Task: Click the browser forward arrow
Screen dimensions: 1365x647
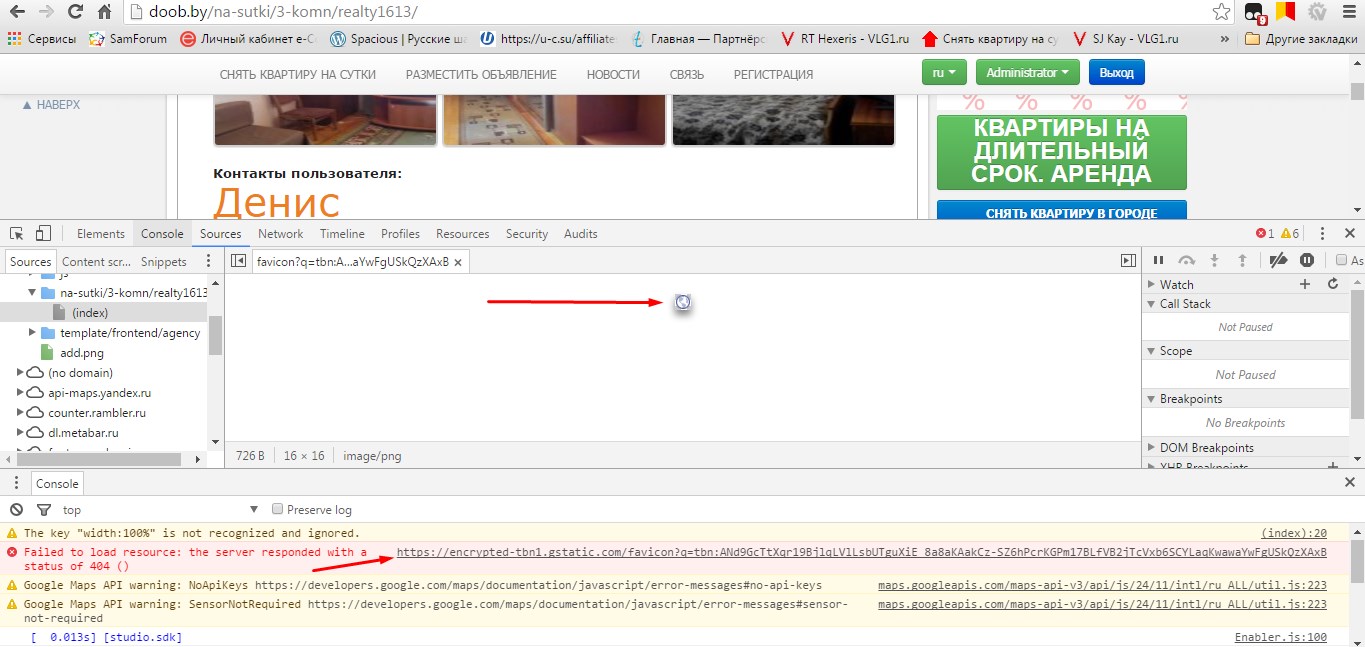Action: 46,13
